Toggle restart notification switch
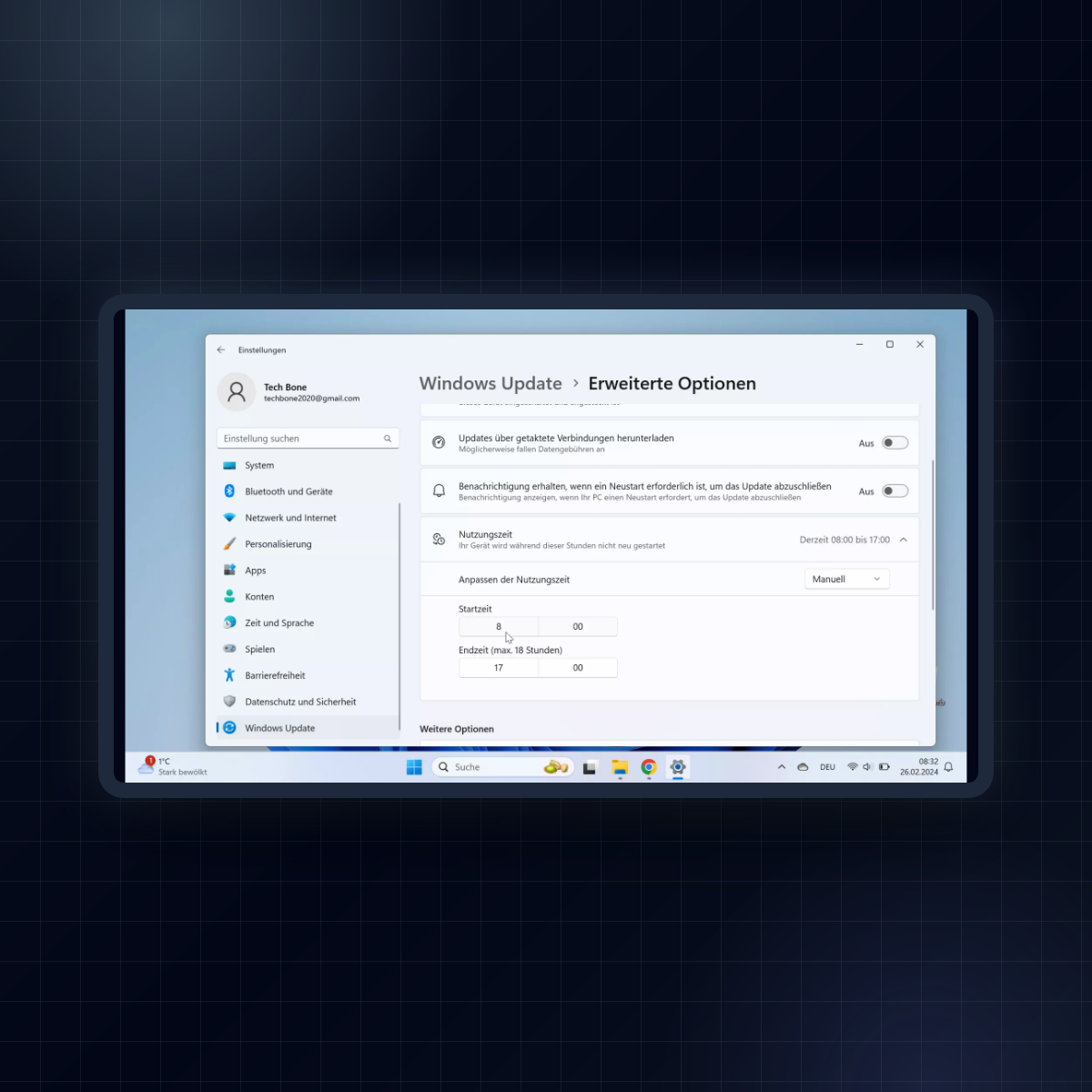1092x1092 pixels. pos(895,491)
